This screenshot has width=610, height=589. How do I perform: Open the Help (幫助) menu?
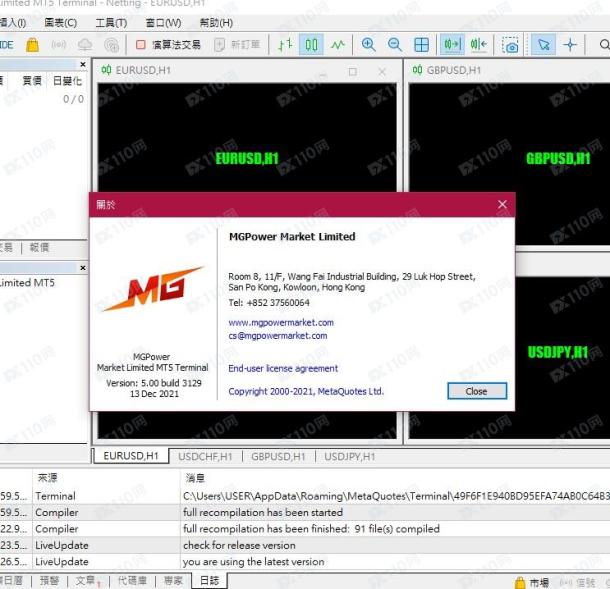216,23
